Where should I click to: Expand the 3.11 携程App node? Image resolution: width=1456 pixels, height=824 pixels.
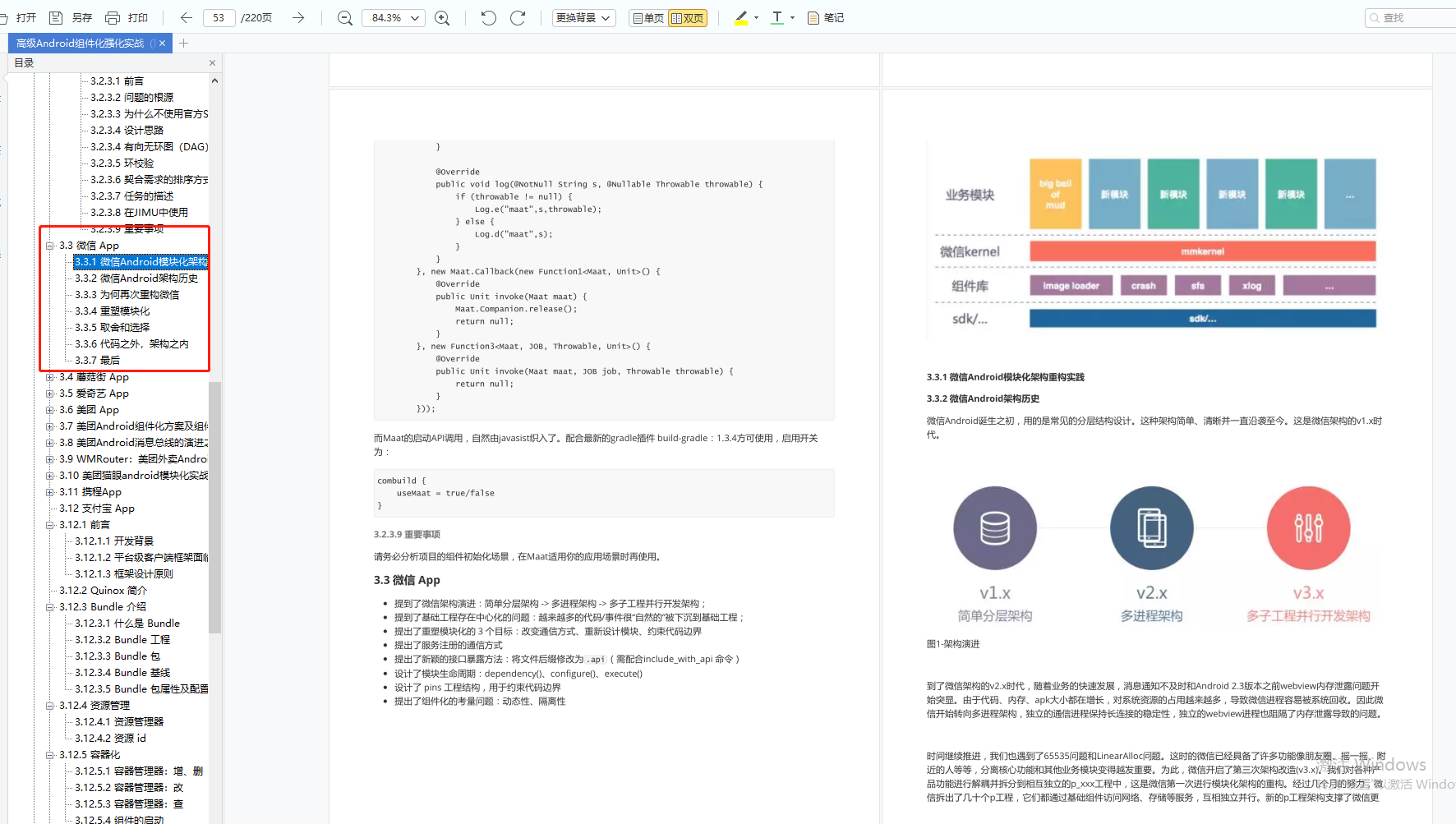click(50, 492)
